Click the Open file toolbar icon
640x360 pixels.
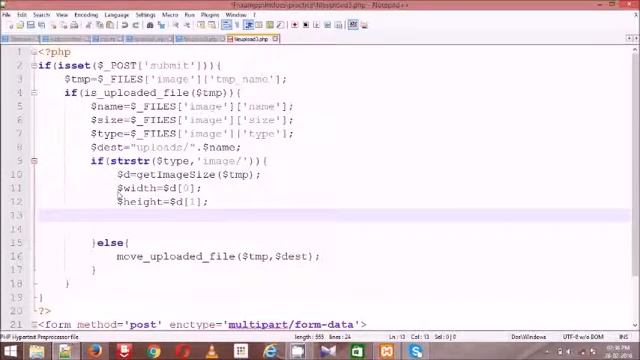[x=20, y=25]
